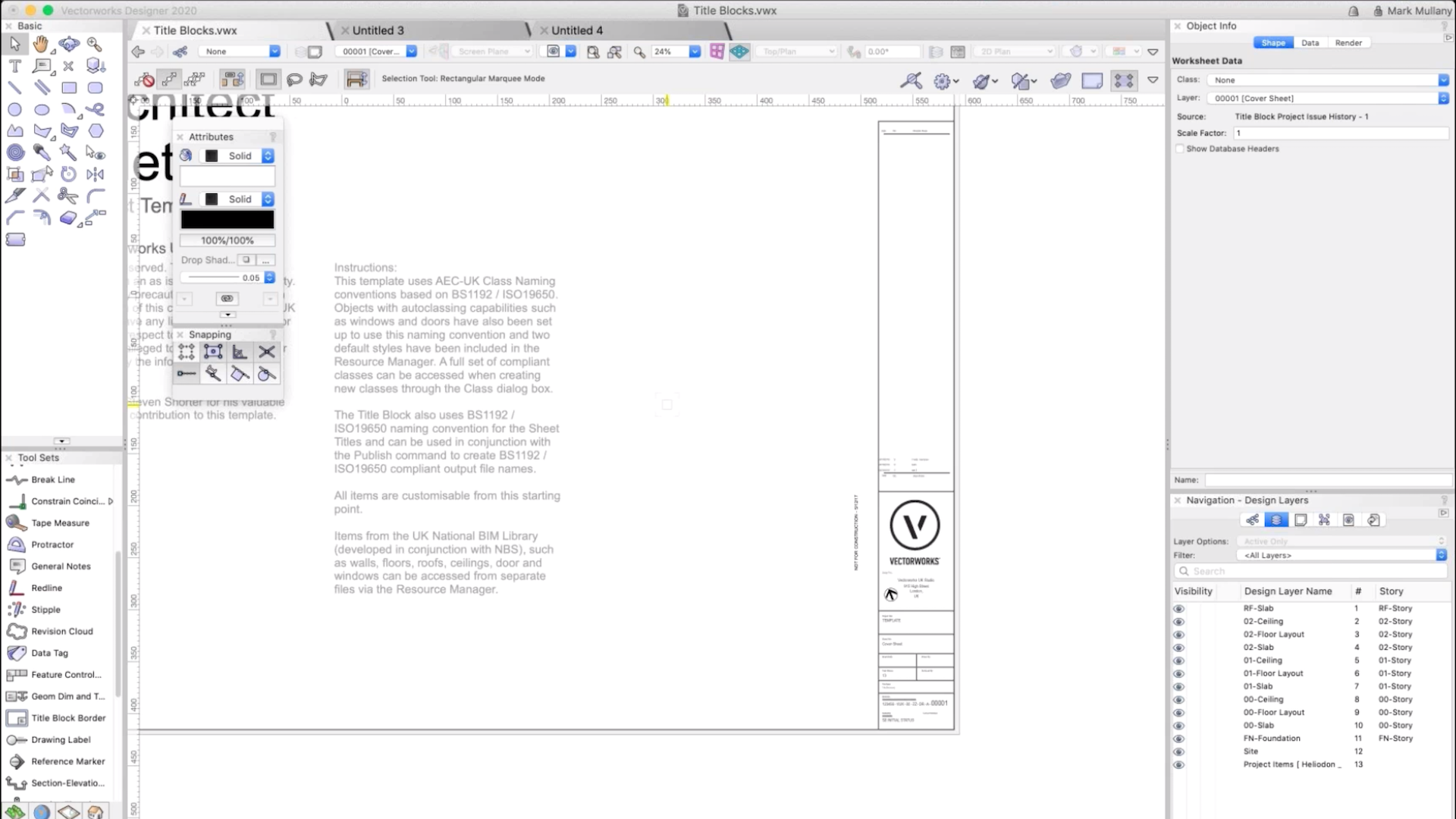The width and height of the screenshot is (1456, 819).
Task: Open Drop Shadow settings ellipsis button
Action: tap(265, 260)
